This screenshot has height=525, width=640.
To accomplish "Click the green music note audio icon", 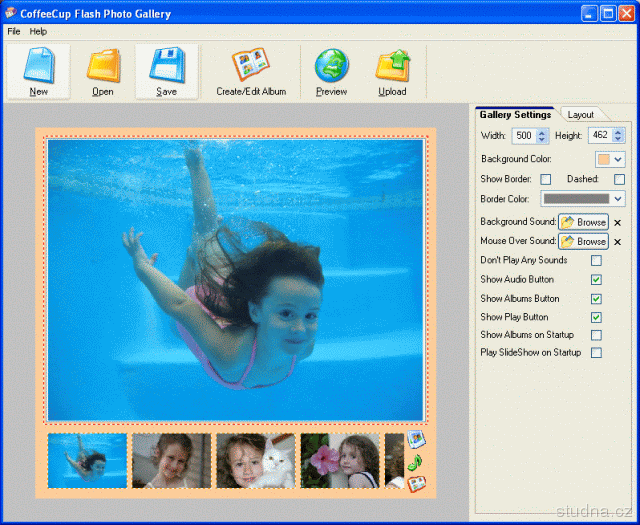I will point(416,462).
